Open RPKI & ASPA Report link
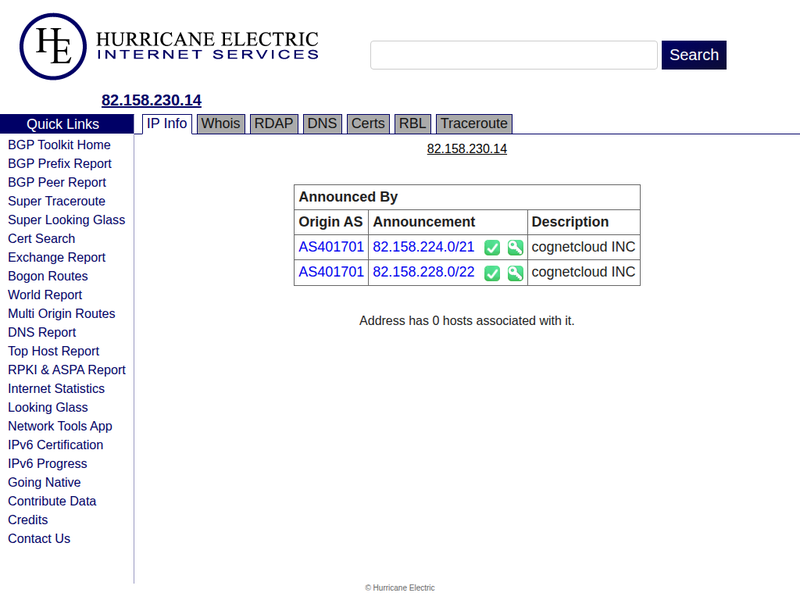 pos(67,370)
